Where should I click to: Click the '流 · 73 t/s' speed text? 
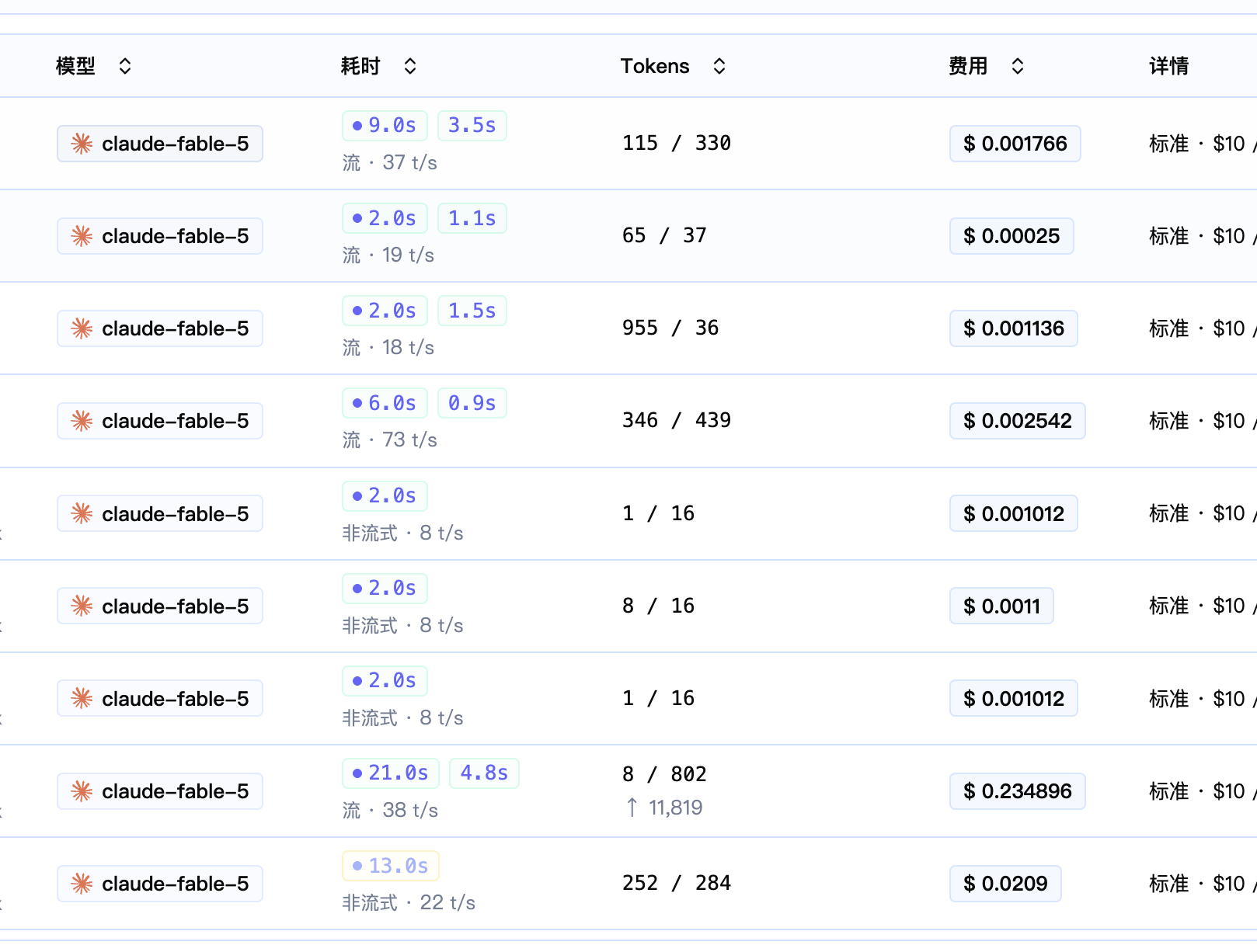390,440
